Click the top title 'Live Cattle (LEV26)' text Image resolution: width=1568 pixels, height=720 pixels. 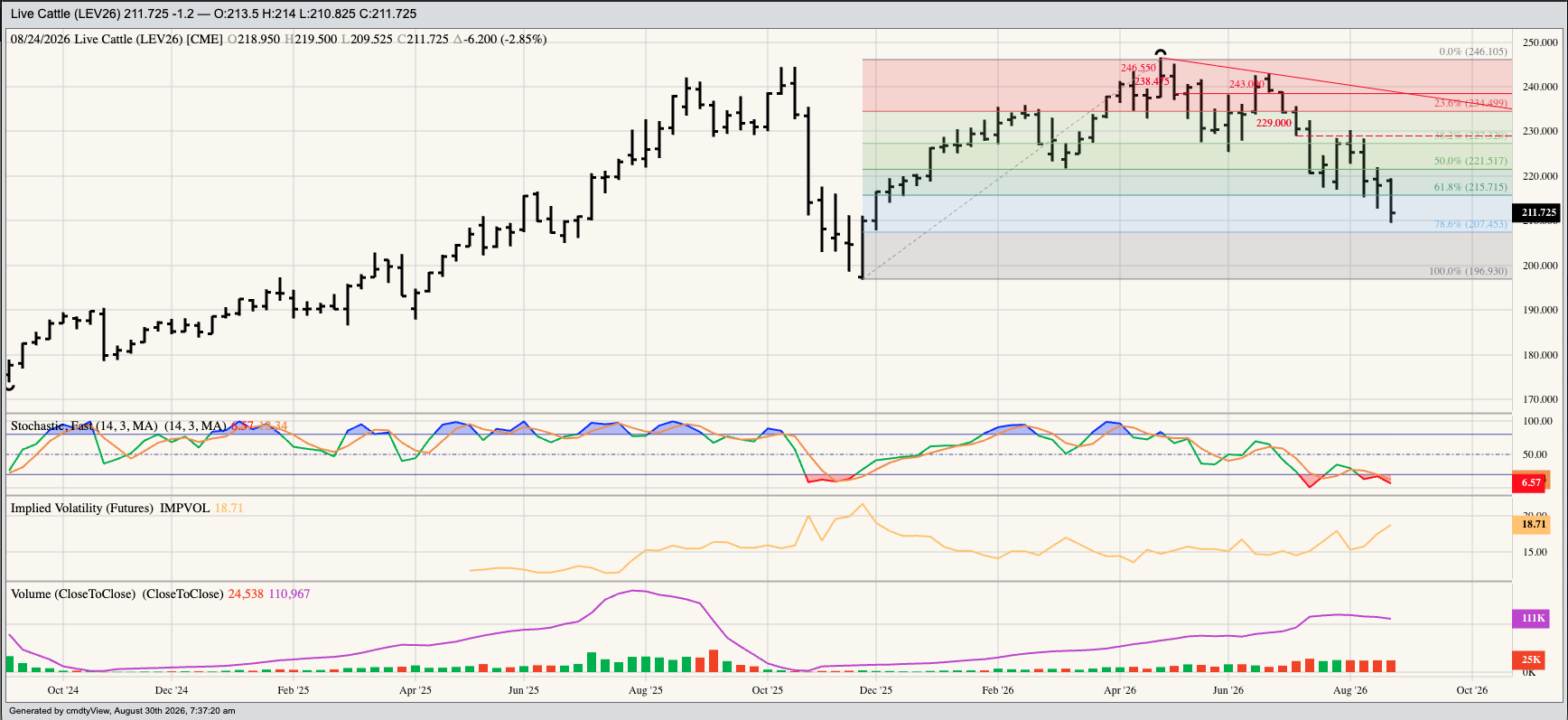coord(66,14)
